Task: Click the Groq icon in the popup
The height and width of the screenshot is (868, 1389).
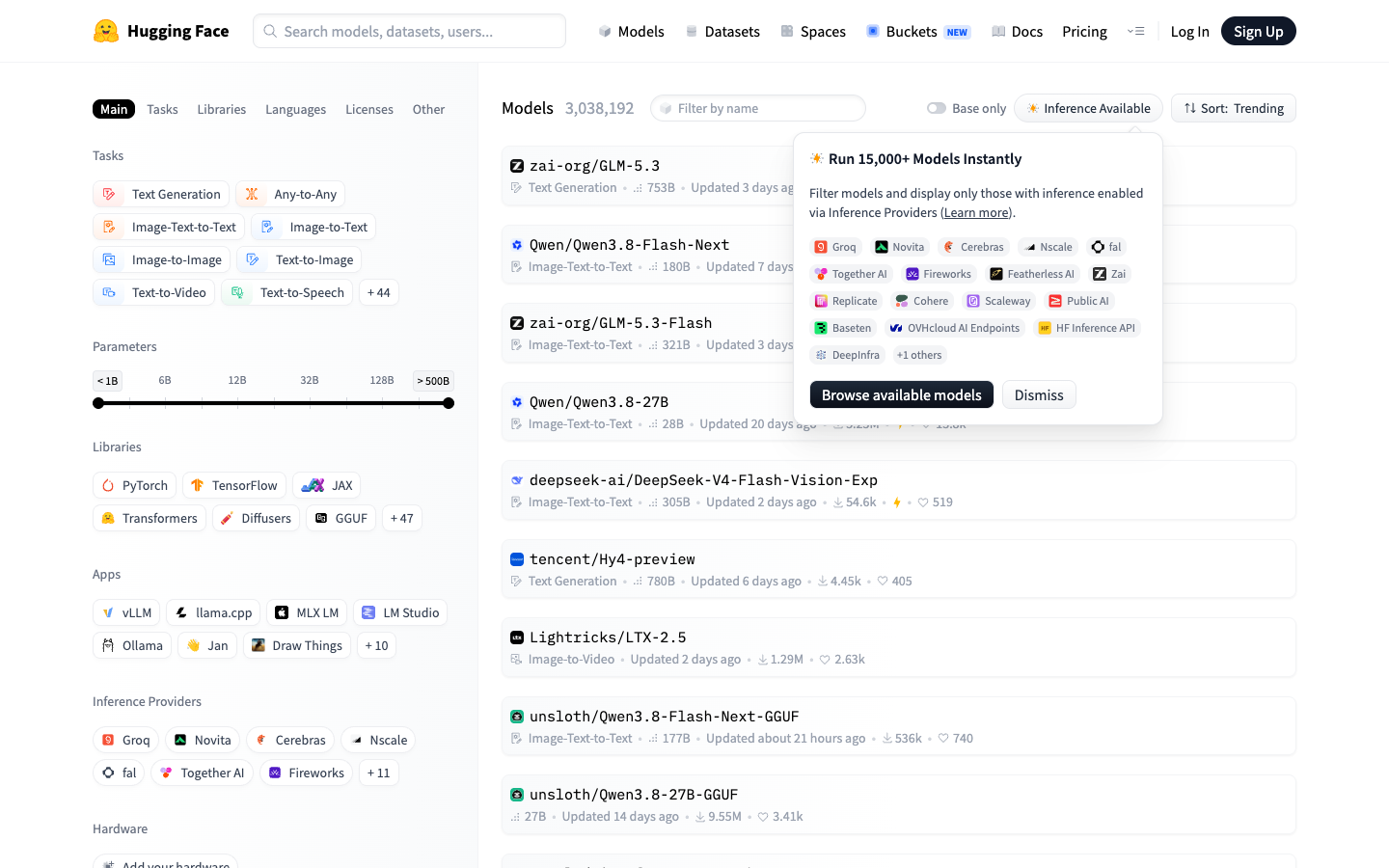Action: pos(821,247)
